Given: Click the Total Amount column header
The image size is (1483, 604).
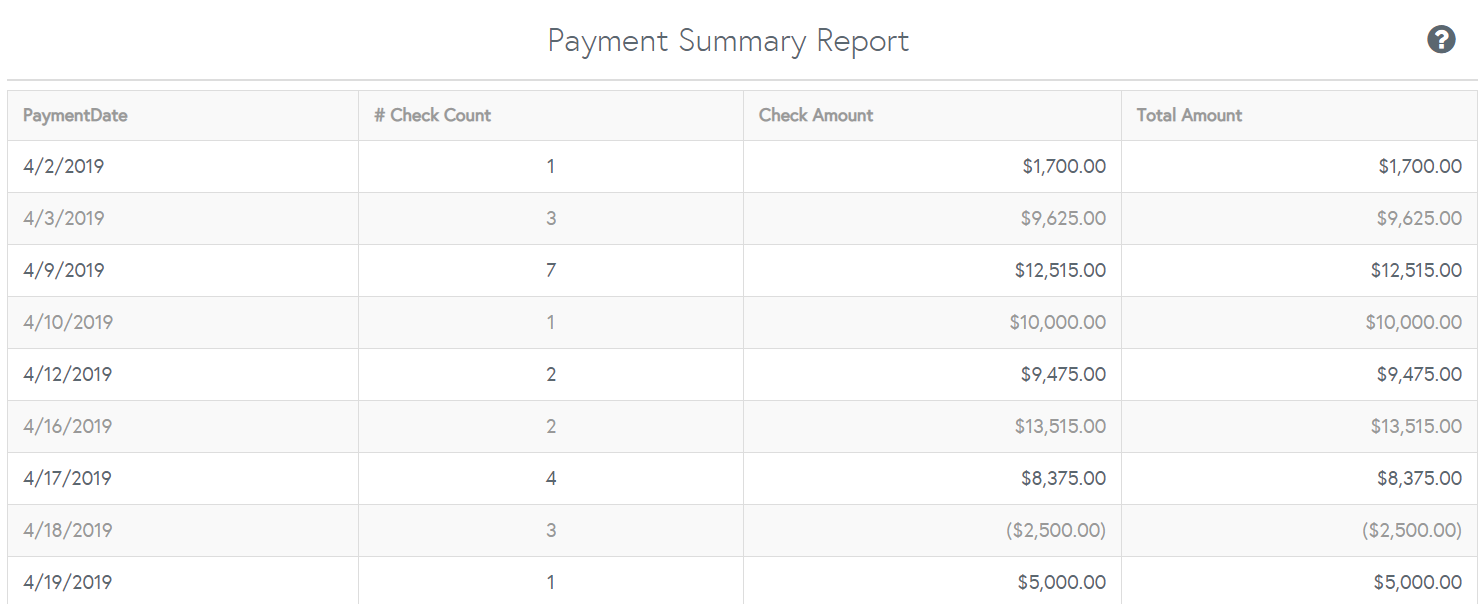Looking at the screenshot, I should (x=1189, y=115).
